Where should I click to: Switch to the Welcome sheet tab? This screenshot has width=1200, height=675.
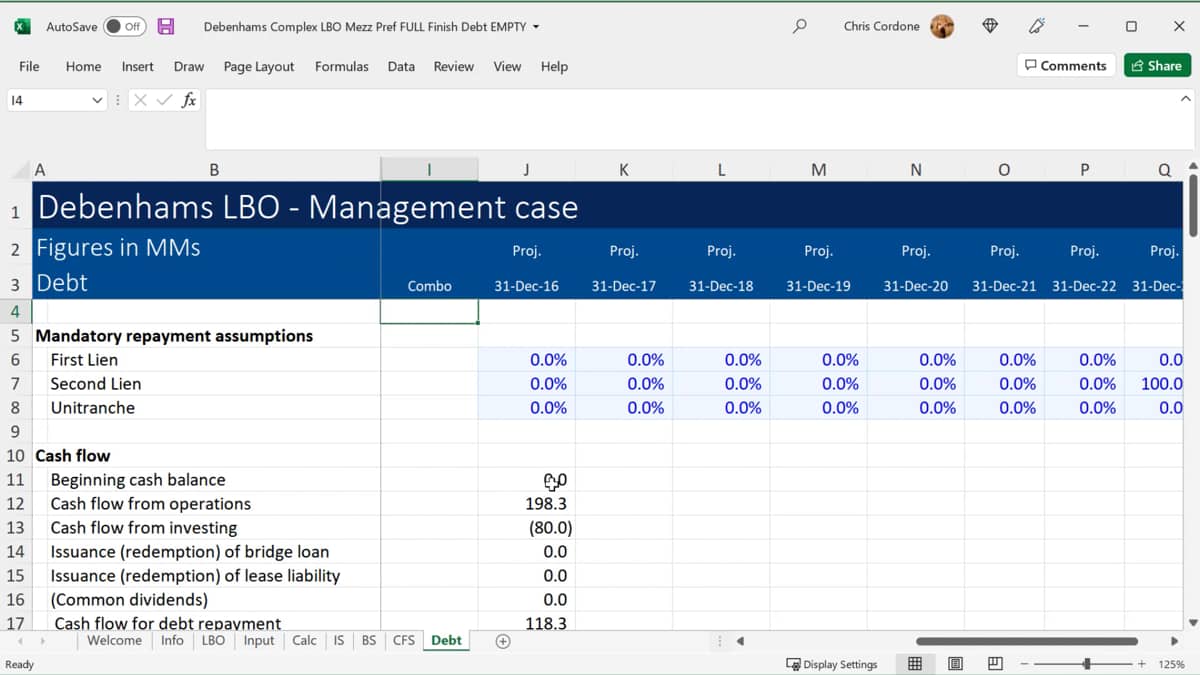pos(114,640)
